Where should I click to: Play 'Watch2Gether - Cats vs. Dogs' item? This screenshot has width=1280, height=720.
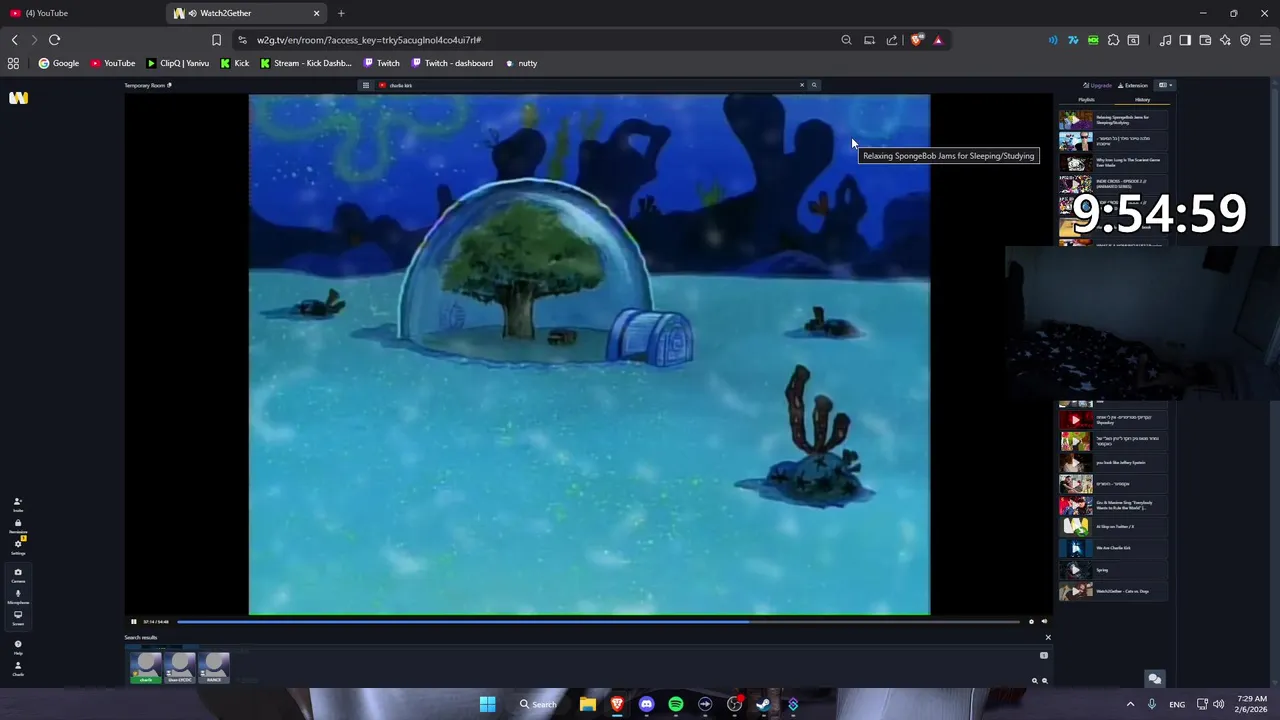point(1114,591)
